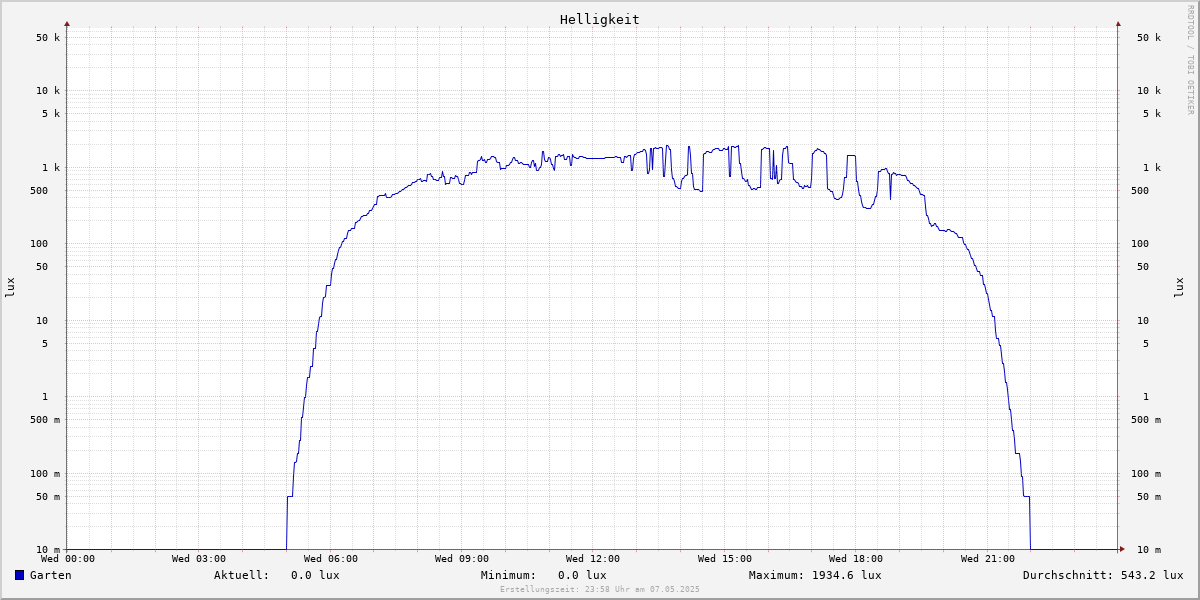Click the Minimum 0.0 lux value
Viewport: 1200px width, 600px height.
(x=582, y=575)
